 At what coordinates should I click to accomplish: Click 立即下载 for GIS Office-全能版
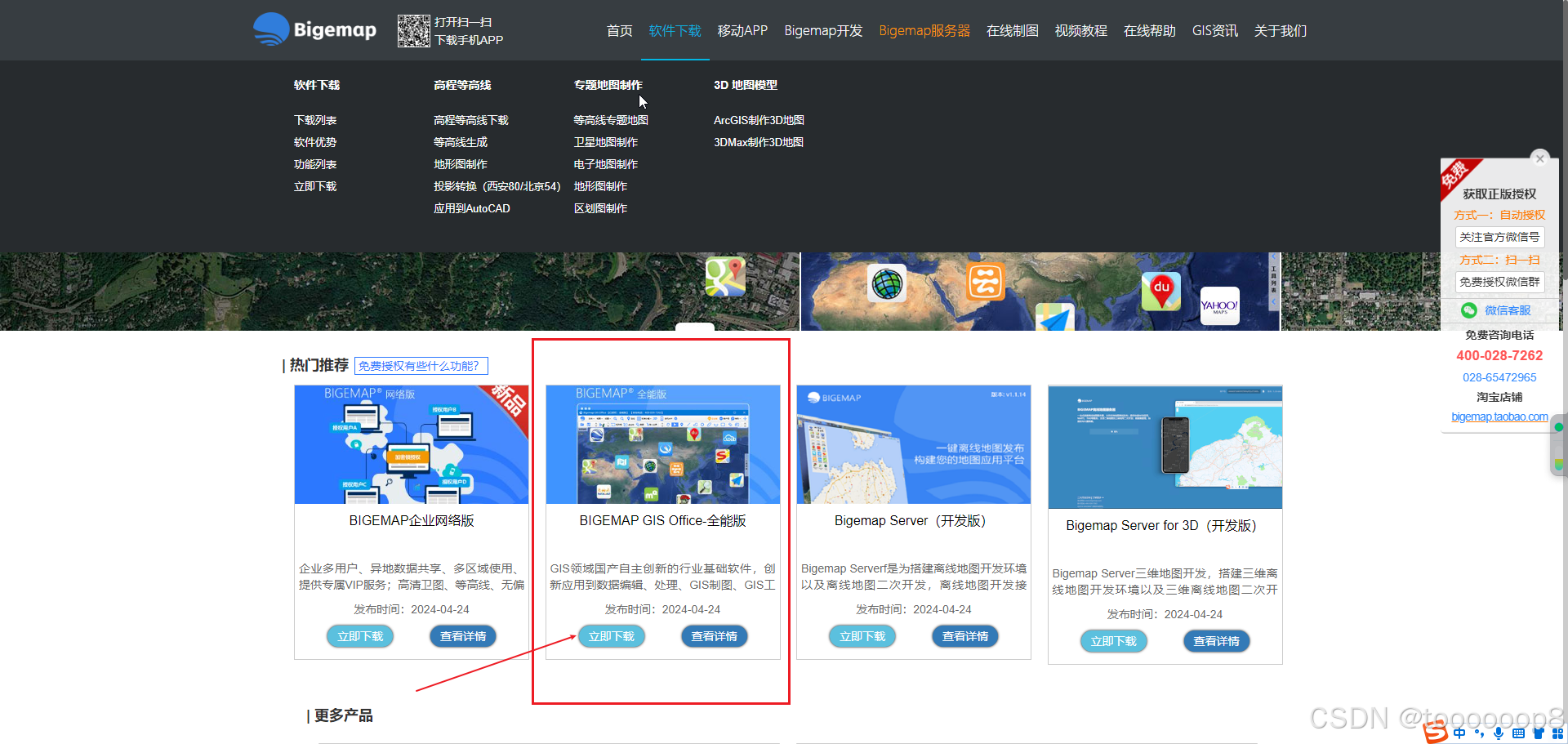coord(612,636)
